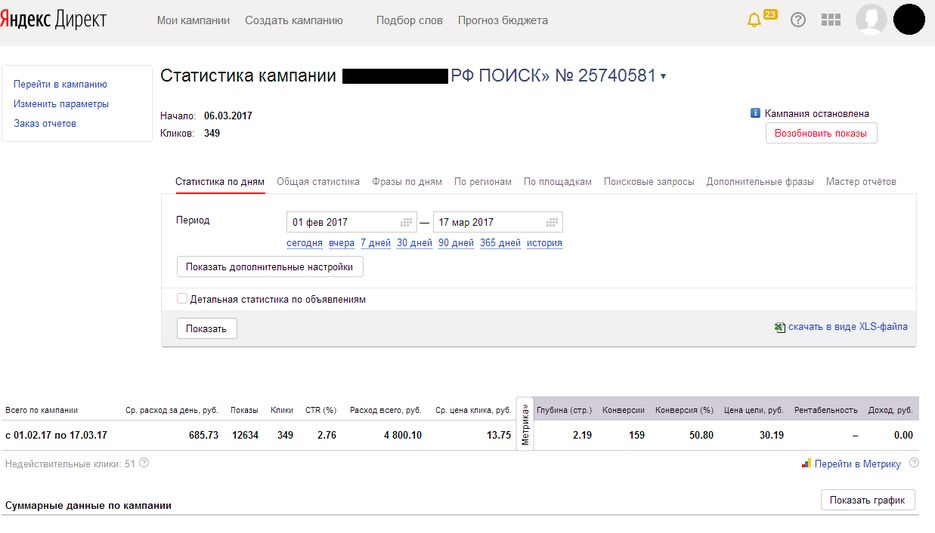
Task: Click help icon beside Перейти в Метрику
Action: pos(914,463)
